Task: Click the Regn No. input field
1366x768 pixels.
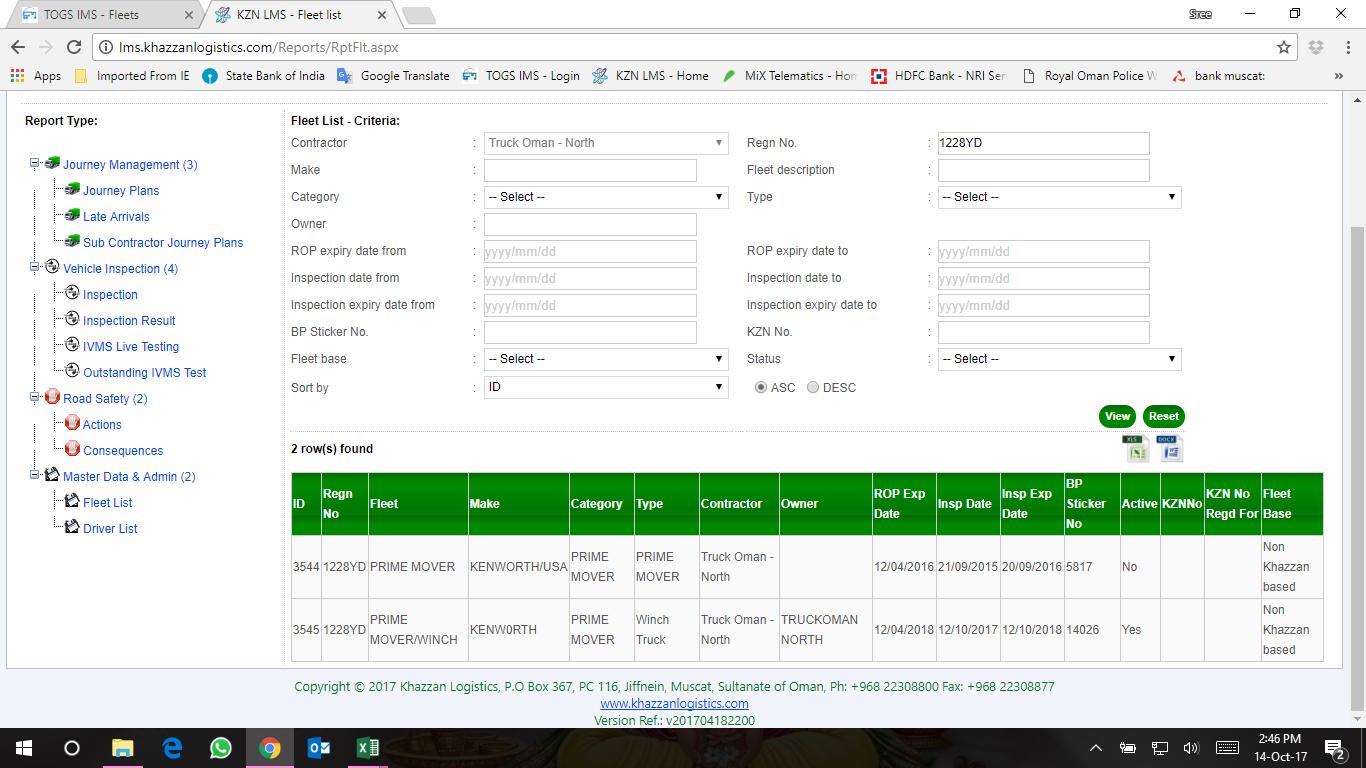Action: point(1043,143)
